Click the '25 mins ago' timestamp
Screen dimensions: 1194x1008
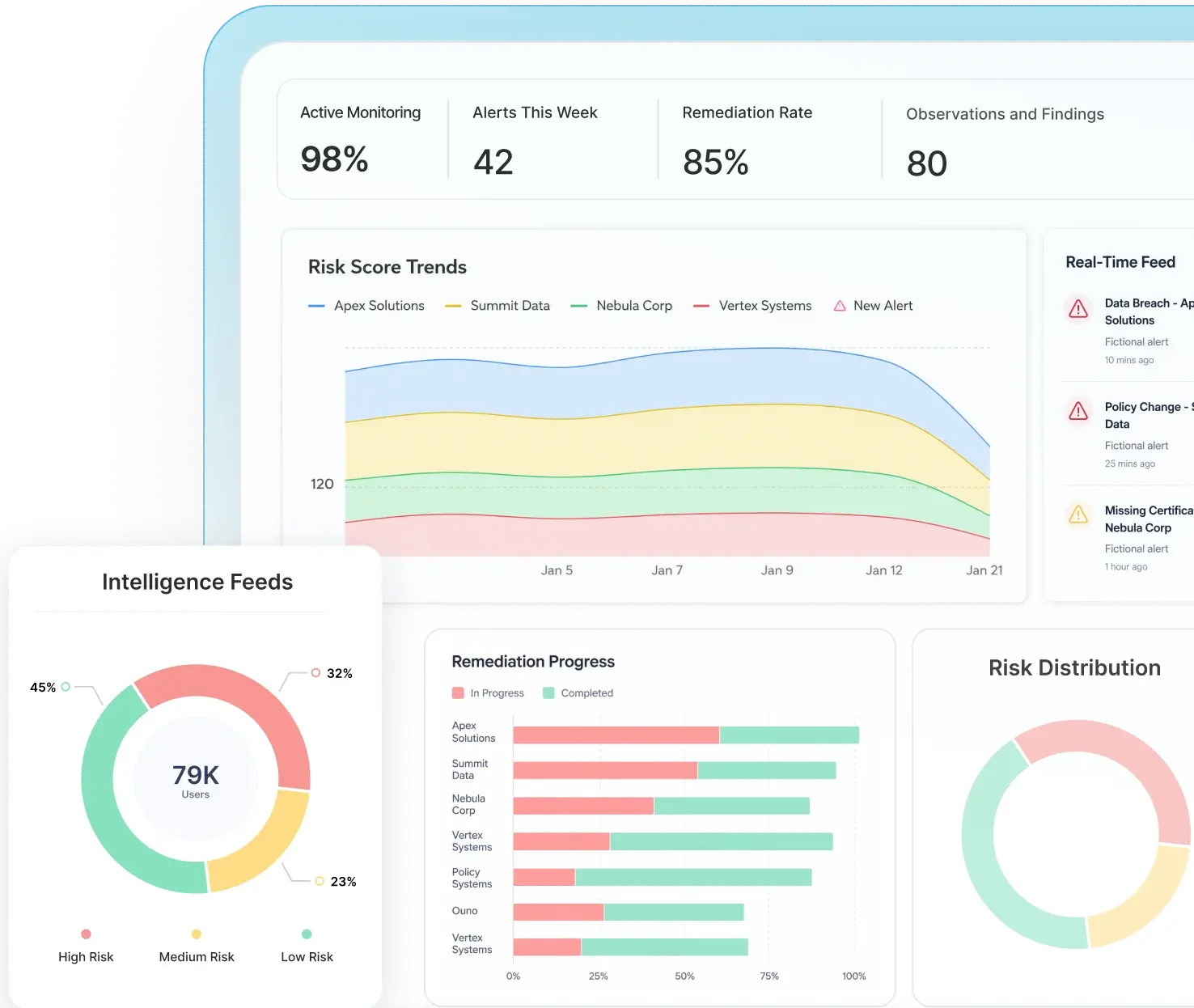pos(1130,464)
